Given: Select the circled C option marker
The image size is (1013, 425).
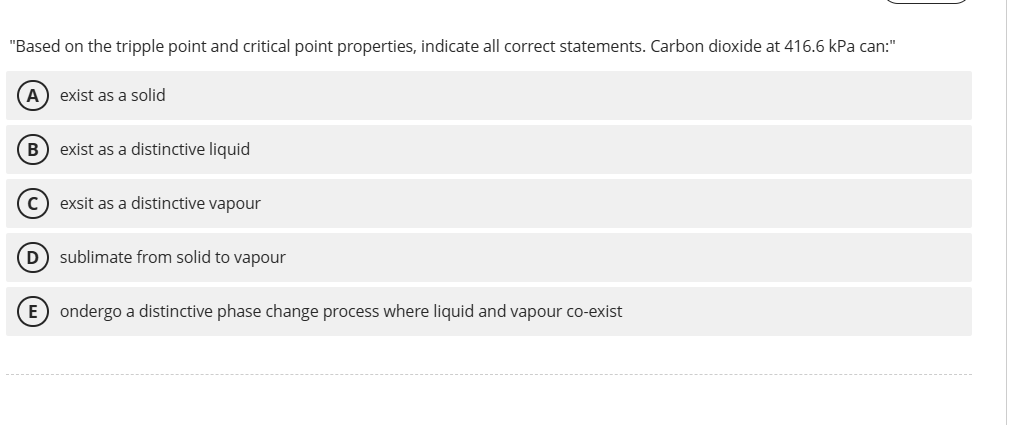Looking at the screenshot, I should coord(32,204).
